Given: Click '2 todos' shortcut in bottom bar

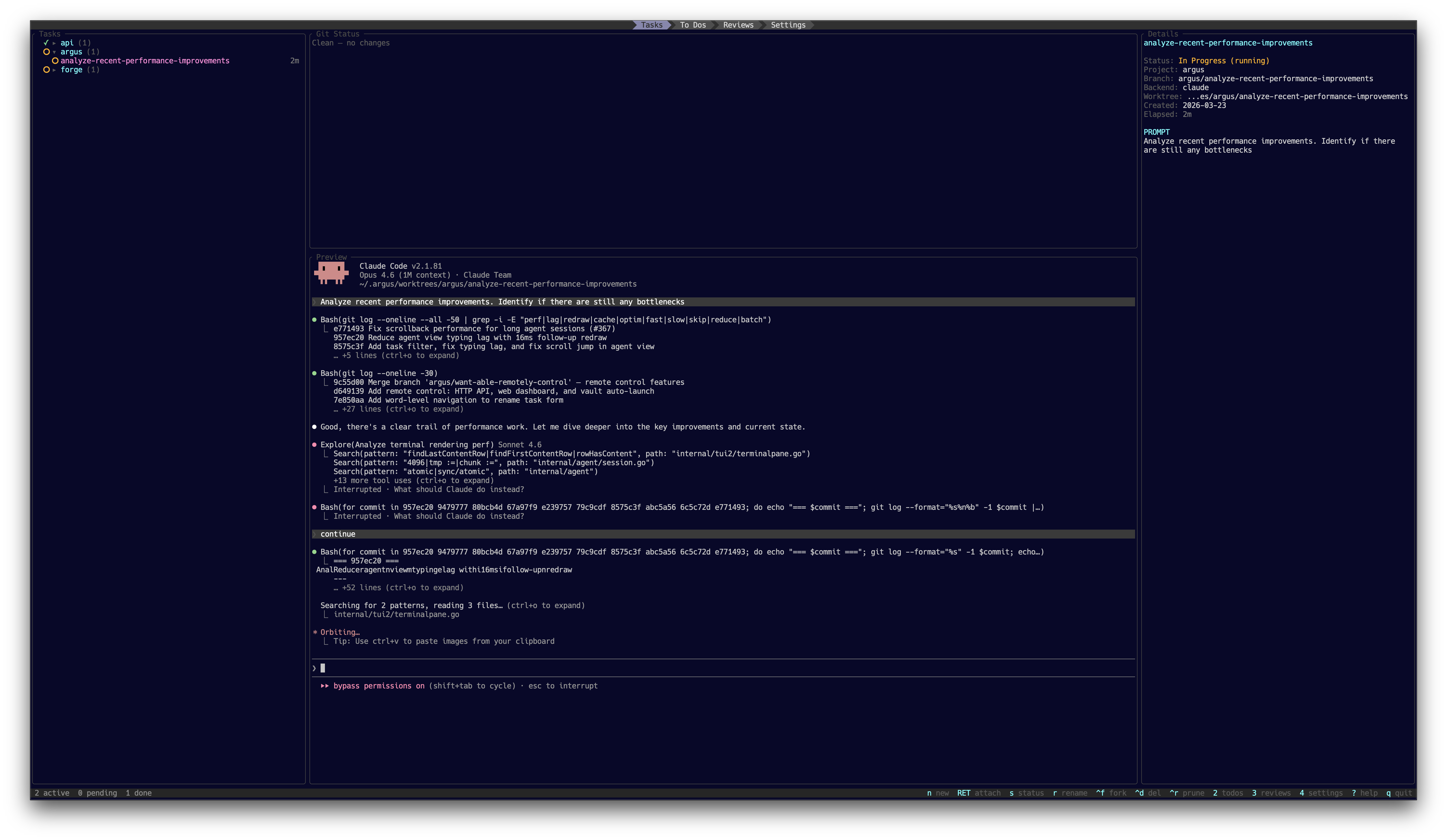Looking at the screenshot, I should pos(1228,793).
